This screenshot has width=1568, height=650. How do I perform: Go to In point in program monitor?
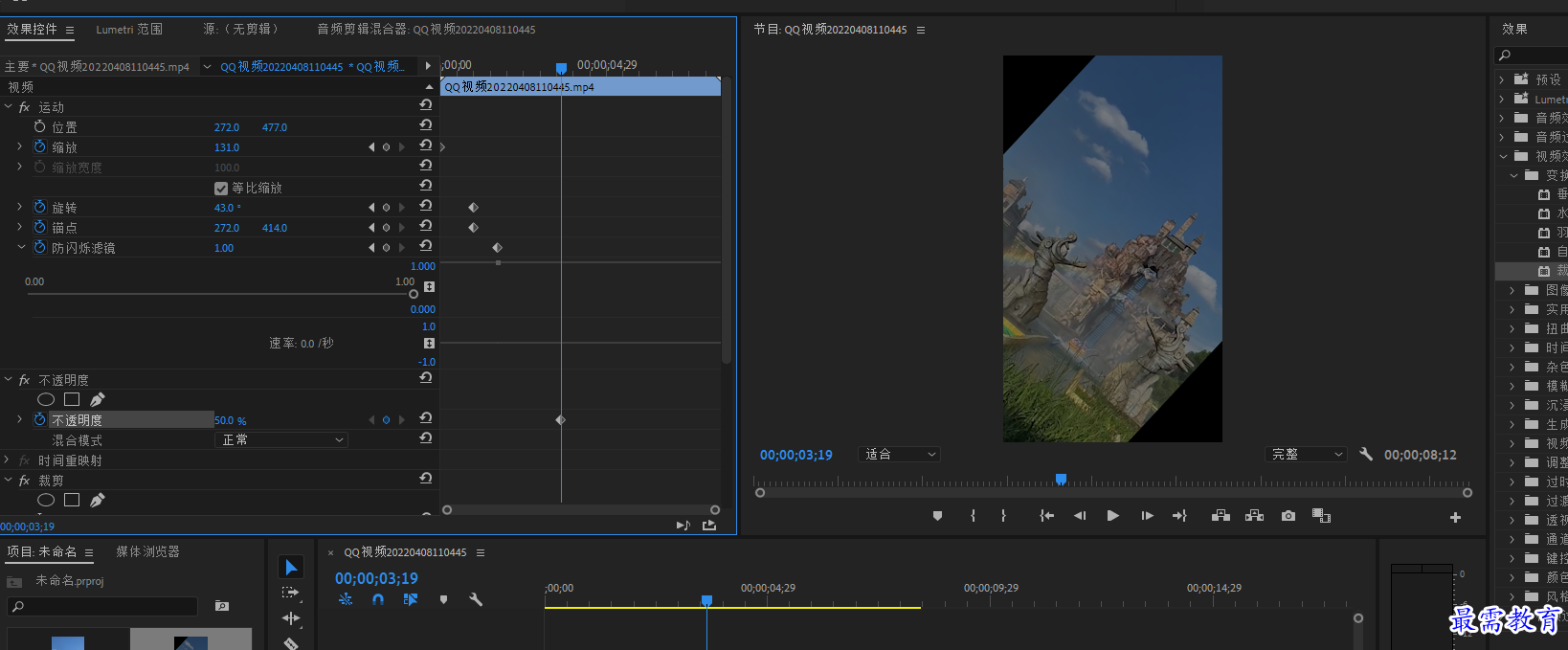coord(1047,516)
